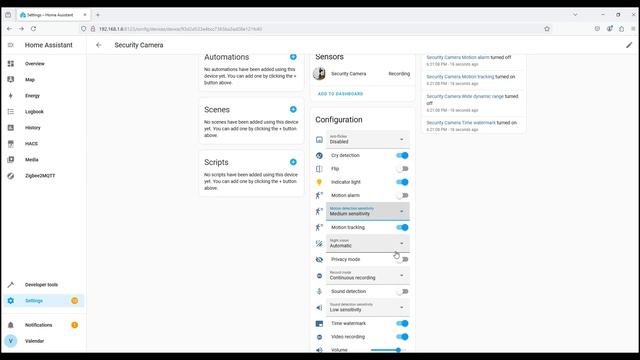Open Security Camera Time watermark logbook link
This screenshot has height=360, width=640.
pos(461,122)
